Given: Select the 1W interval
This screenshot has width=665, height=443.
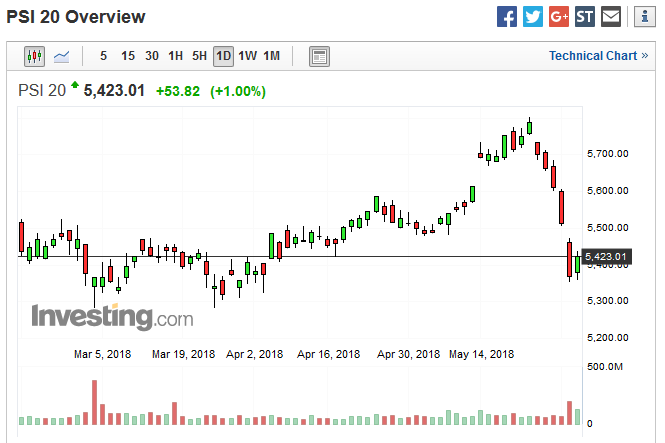Looking at the screenshot, I should pos(247,56).
